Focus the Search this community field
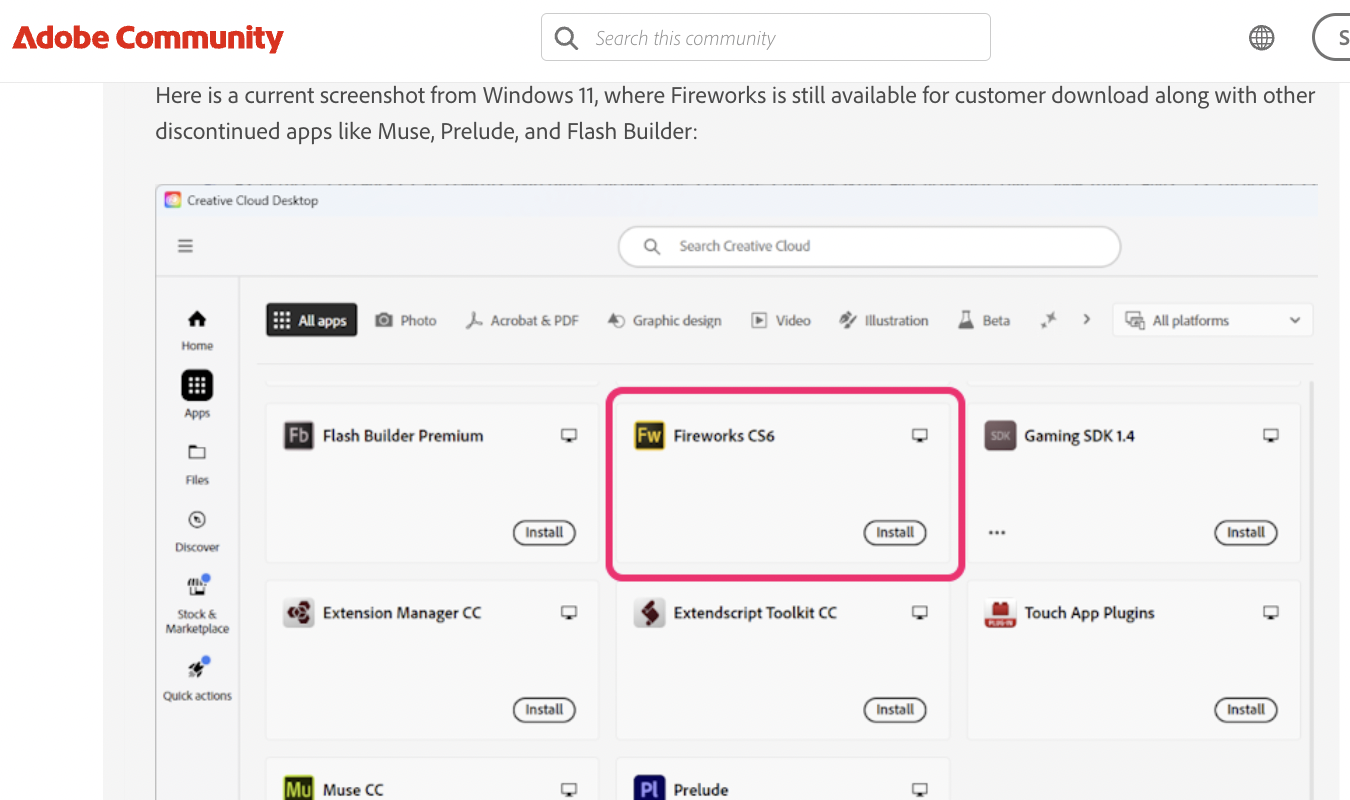This screenshot has width=1350, height=800. coord(766,38)
